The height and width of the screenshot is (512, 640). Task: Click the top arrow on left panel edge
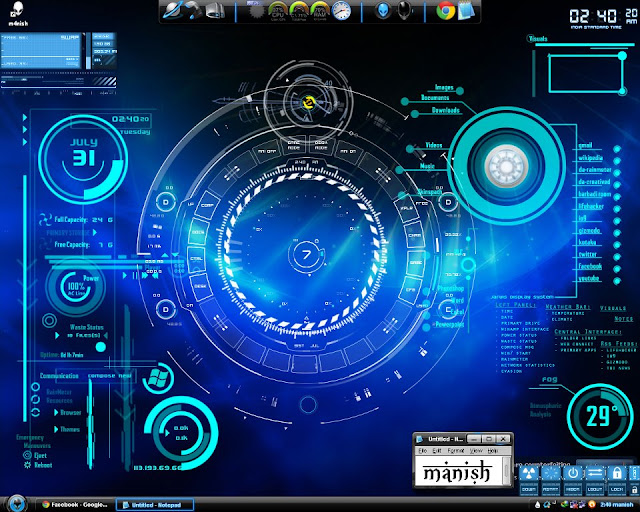click(x=25, y=118)
